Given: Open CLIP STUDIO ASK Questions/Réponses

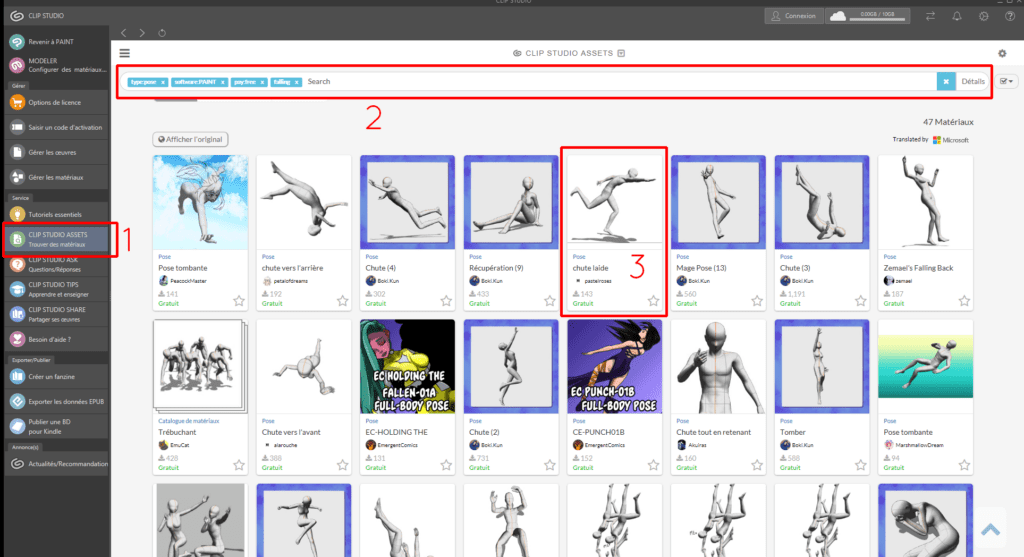Looking at the screenshot, I should pos(56,264).
